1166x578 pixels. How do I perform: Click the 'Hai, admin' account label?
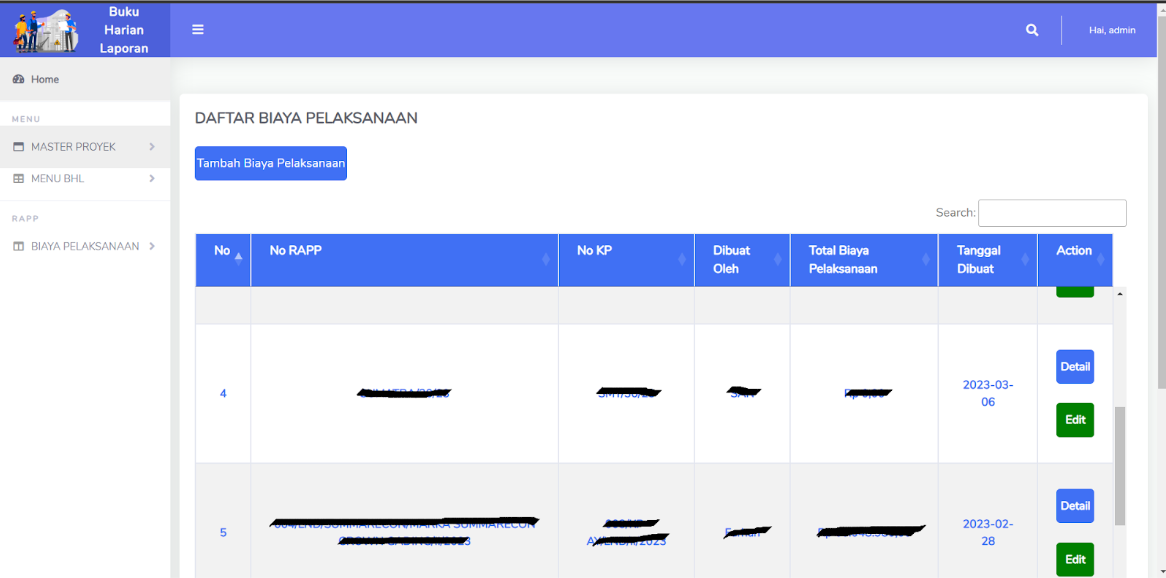[1110, 29]
